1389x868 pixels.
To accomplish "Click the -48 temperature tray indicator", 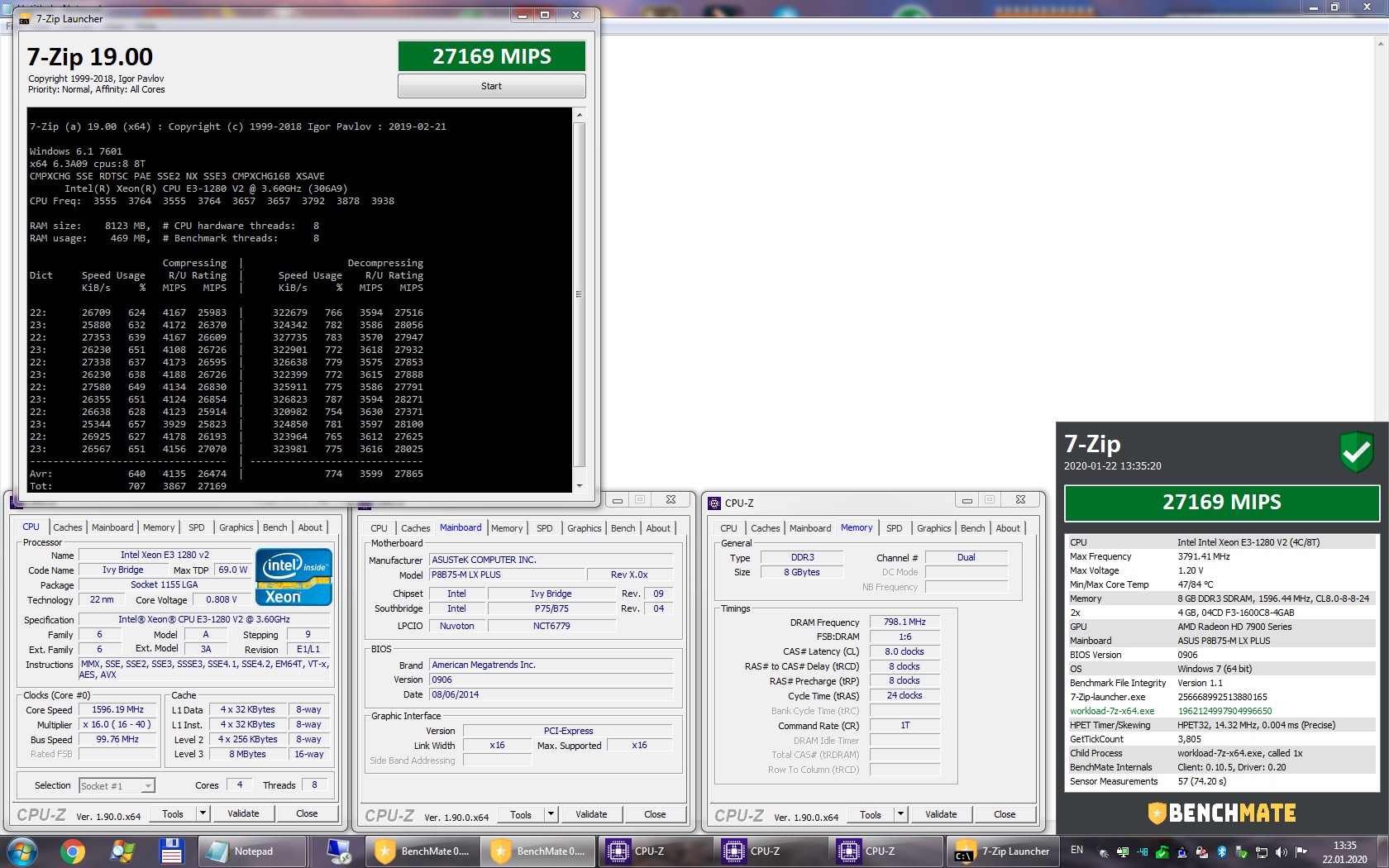I will click(1143, 851).
